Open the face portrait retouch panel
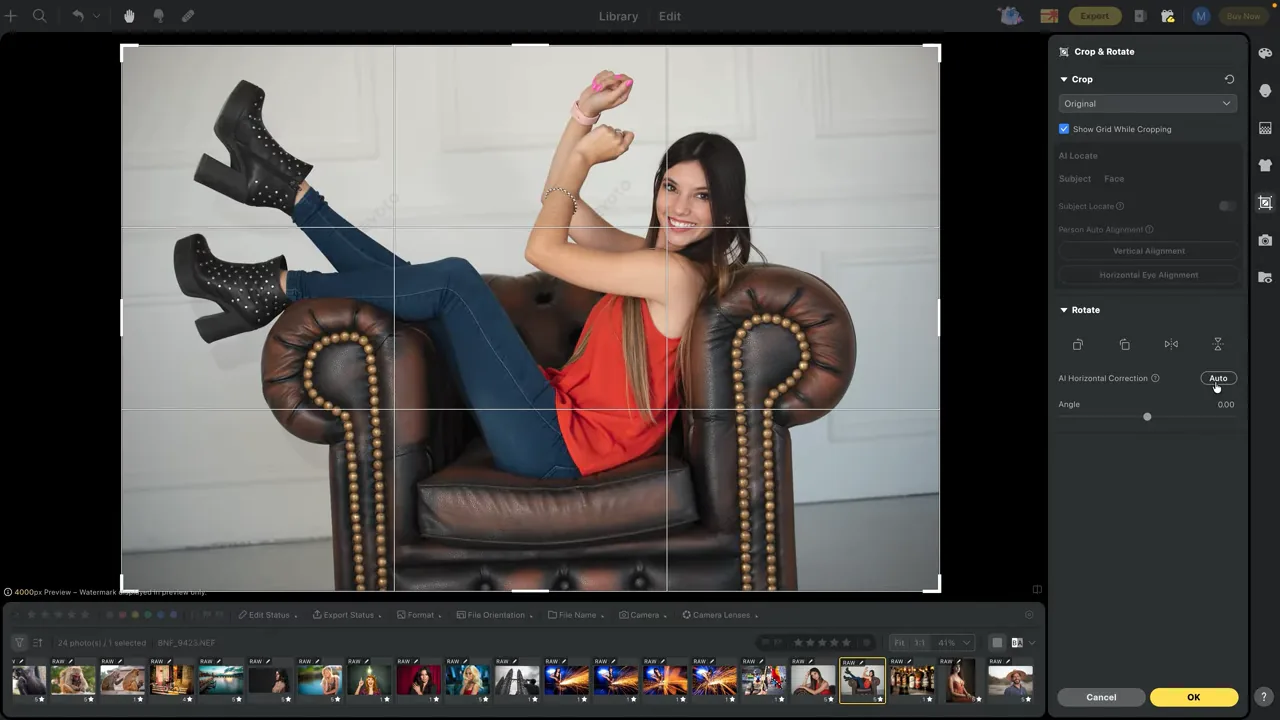The image size is (1280, 720). click(1265, 91)
